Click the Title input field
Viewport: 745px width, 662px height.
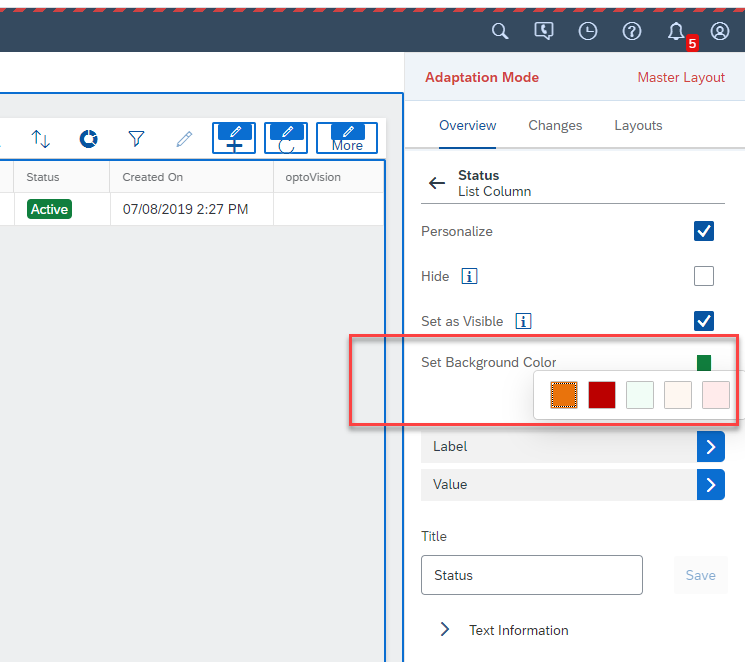pyautogui.click(x=532, y=575)
